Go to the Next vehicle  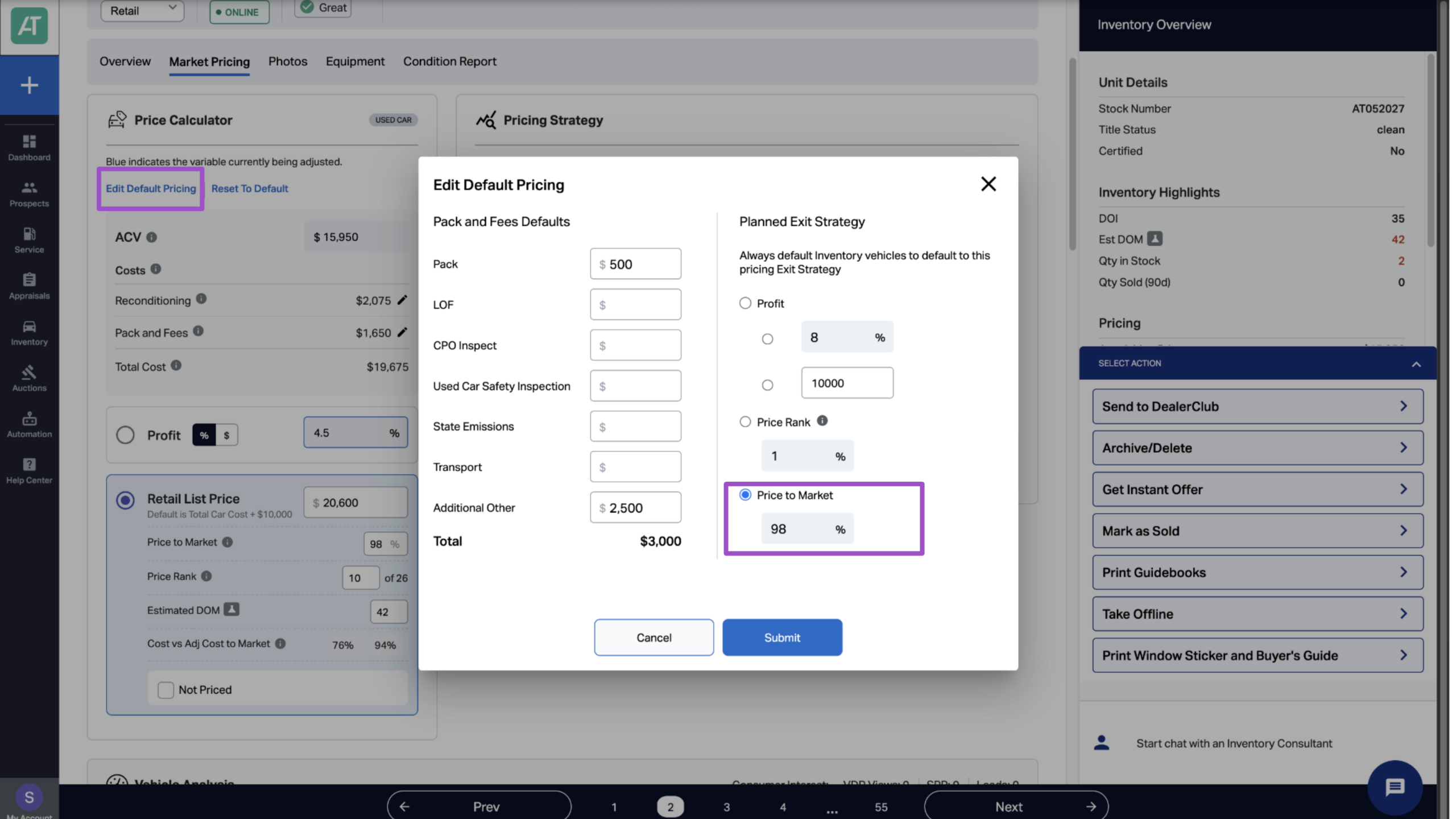tap(1016, 806)
